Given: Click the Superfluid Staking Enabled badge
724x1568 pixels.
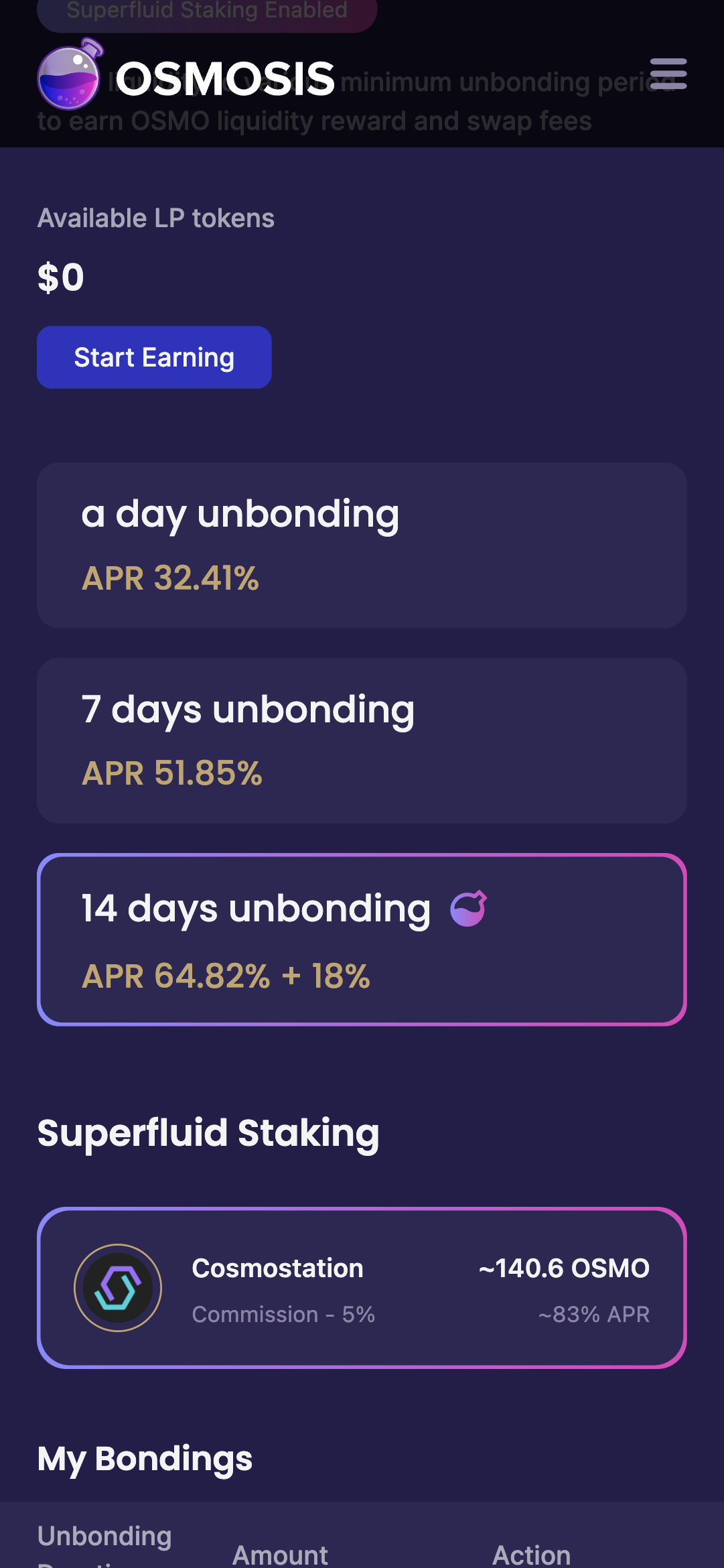Looking at the screenshot, I should pyautogui.click(x=207, y=12).
